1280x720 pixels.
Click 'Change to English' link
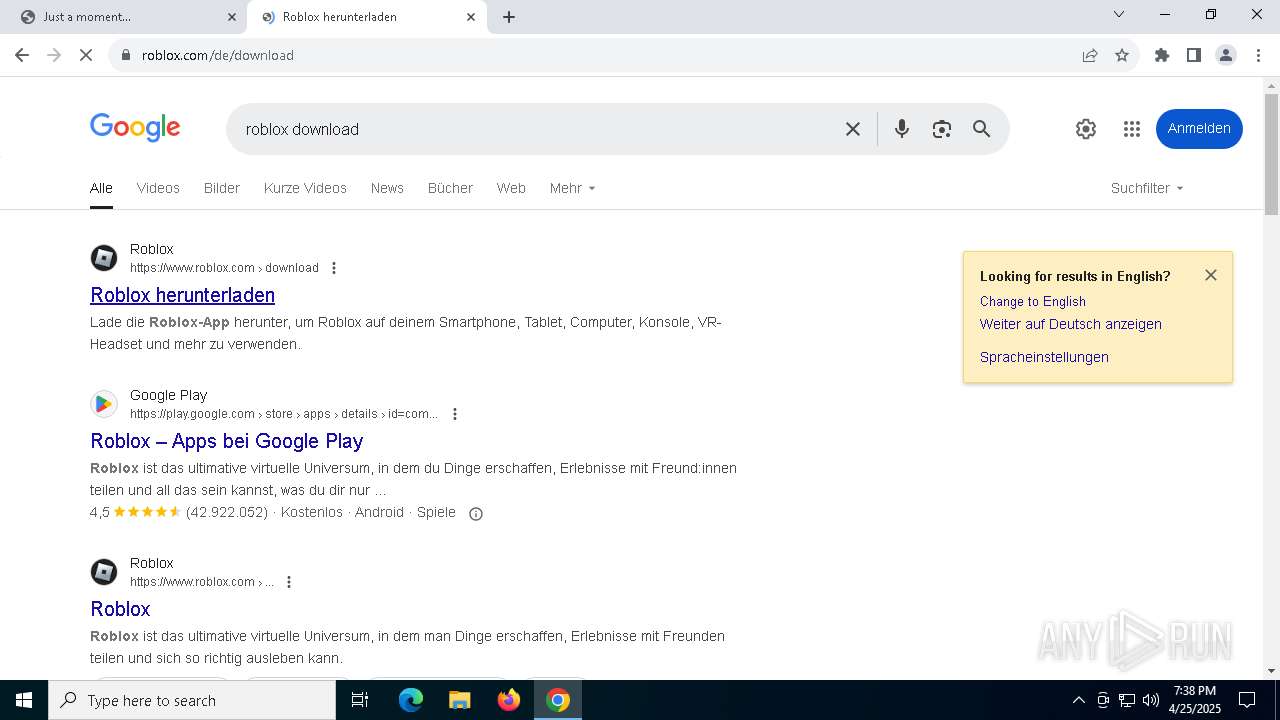[x=1033, y=301]
